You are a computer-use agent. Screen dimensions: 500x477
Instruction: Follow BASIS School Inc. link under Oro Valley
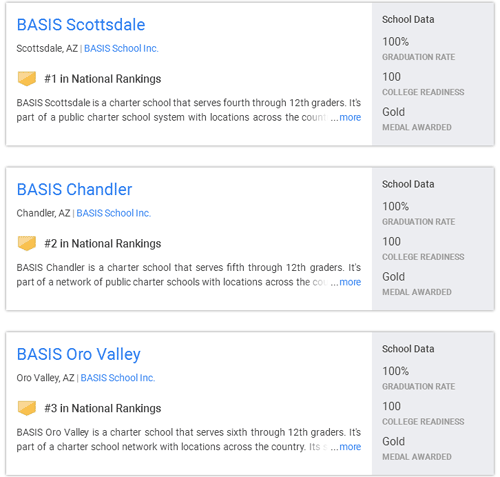click(x=118, y=378)
